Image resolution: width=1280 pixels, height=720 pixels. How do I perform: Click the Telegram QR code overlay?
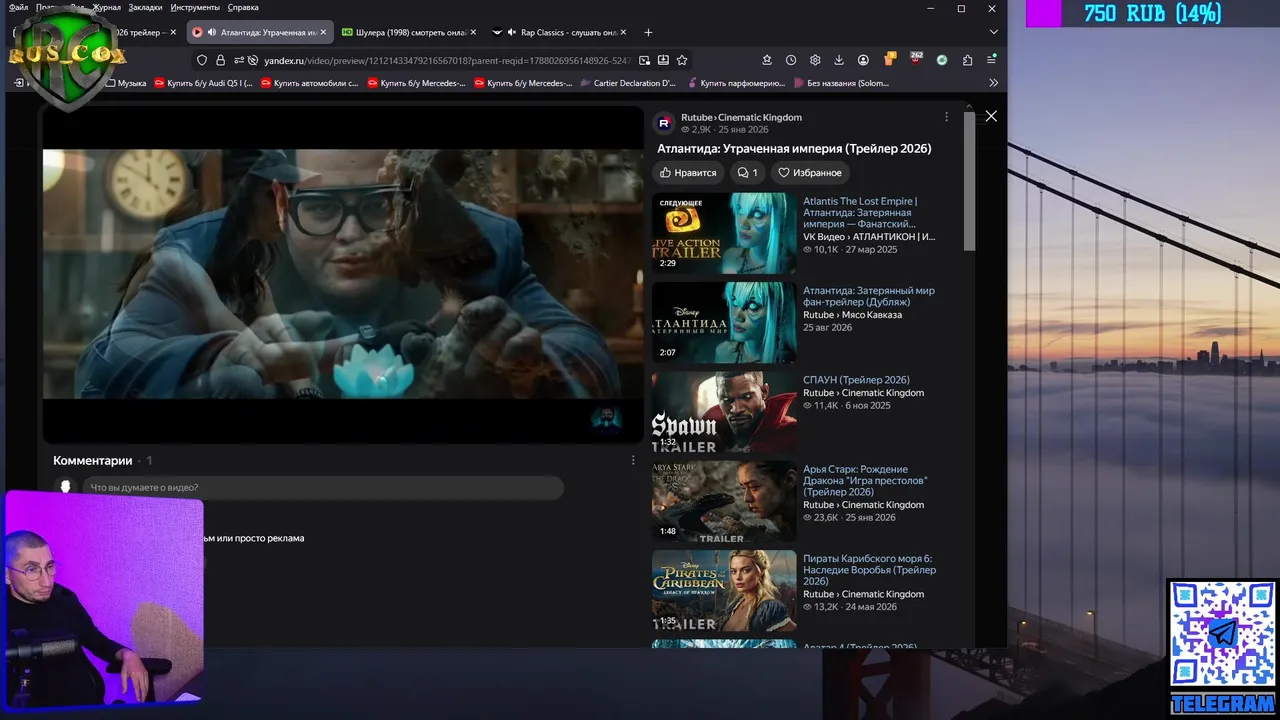click(1223, 635)
